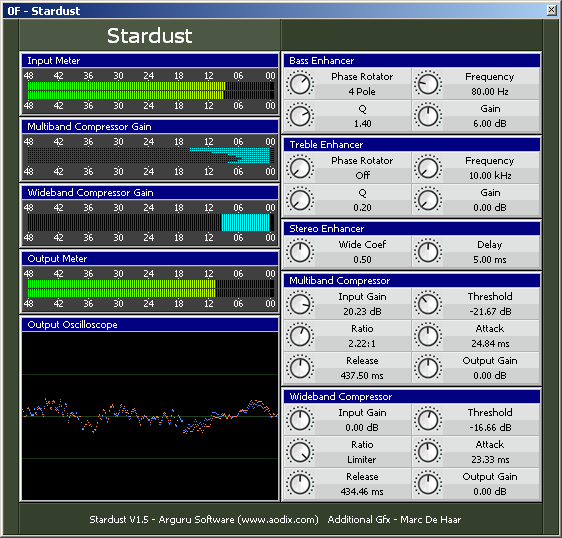
Task: Click the Multiband Compressor Threshold knob
Action: click(428, 304)
